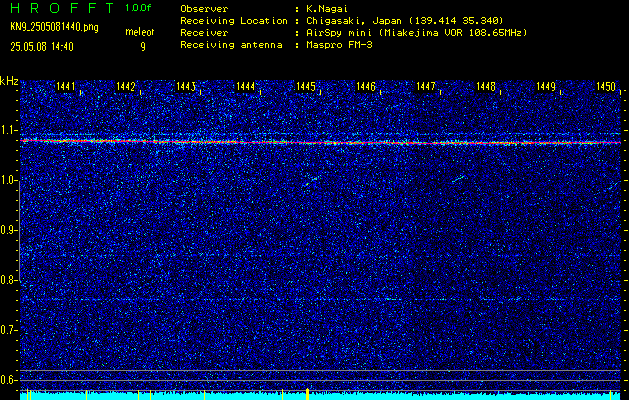Select Chigasaki, Japan coordinates text
The image size is (629, 400).
click(x=404, y=21)
